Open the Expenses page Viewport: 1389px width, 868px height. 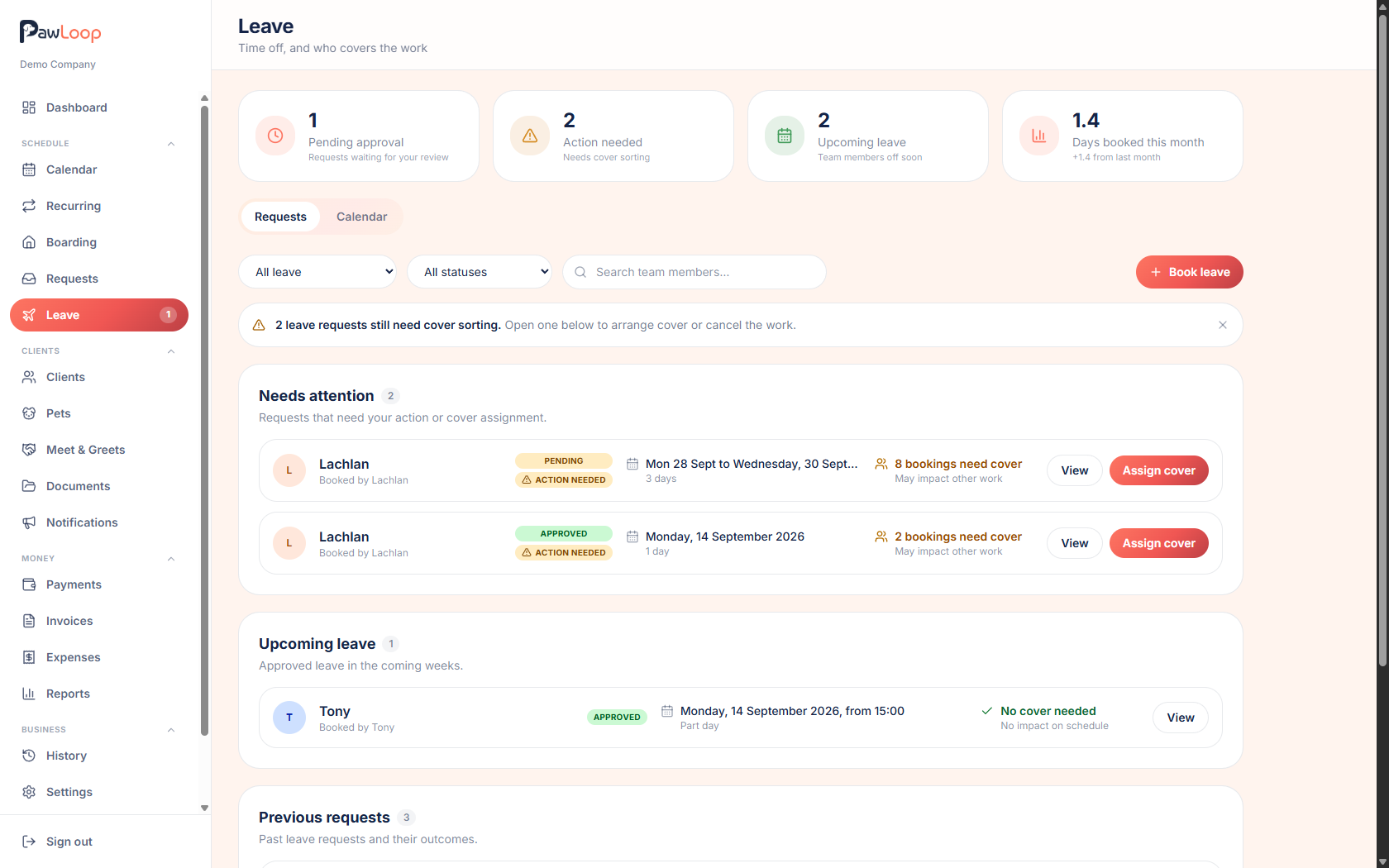(x=99, y=657)
